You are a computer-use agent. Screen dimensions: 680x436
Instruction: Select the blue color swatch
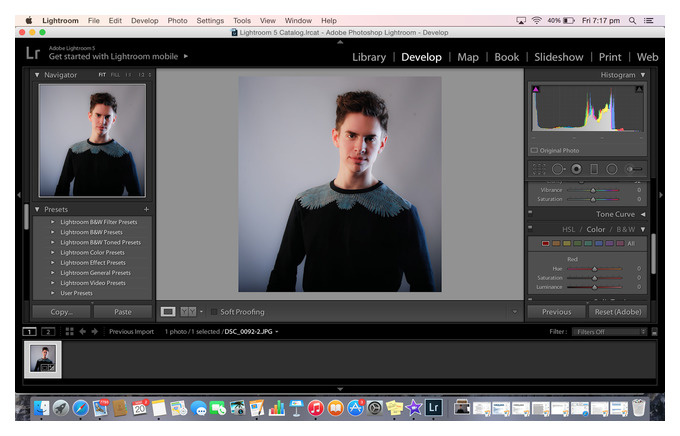(x=598, y=243)
